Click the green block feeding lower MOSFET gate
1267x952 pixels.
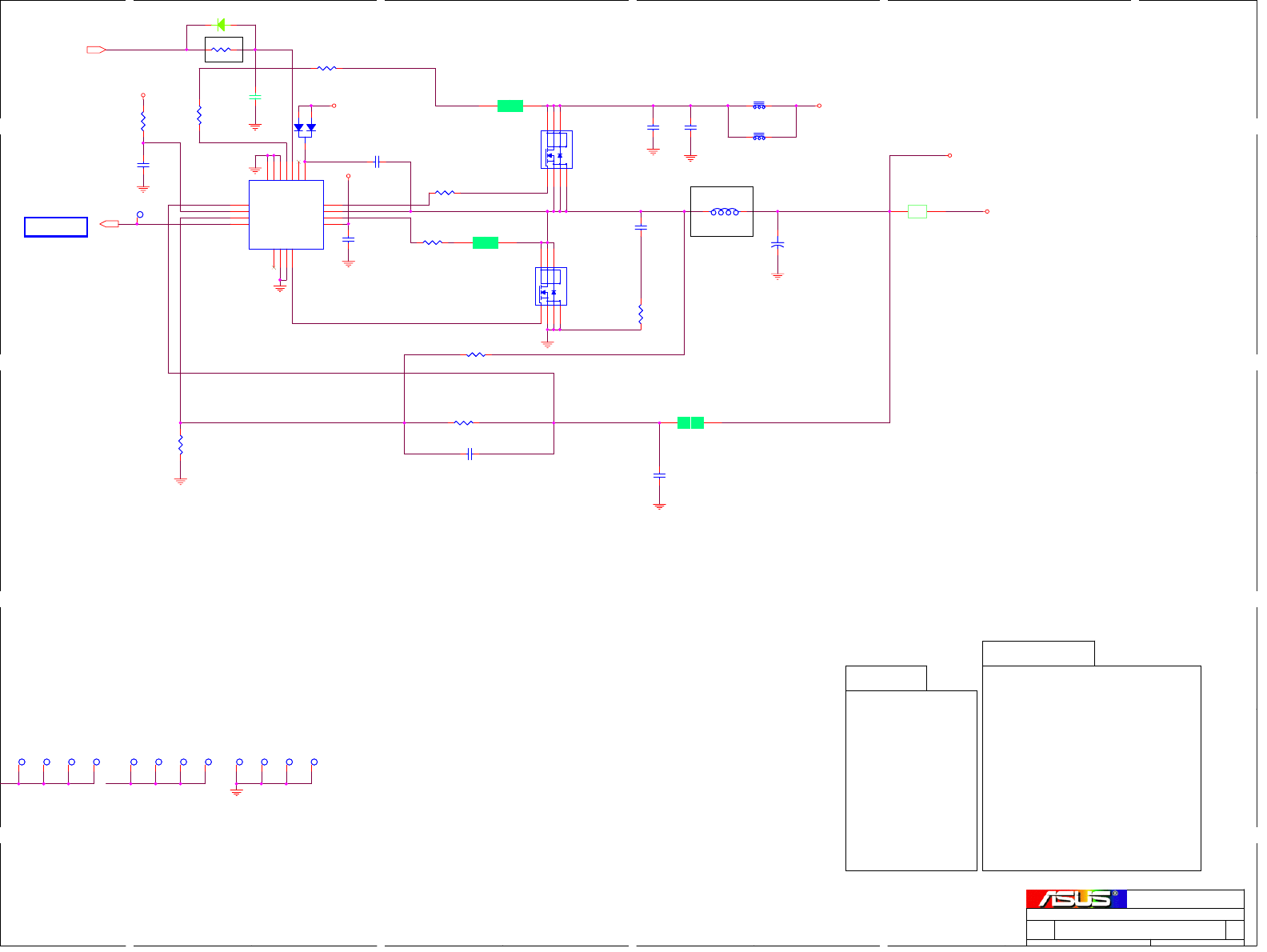(x=486, y=242)
